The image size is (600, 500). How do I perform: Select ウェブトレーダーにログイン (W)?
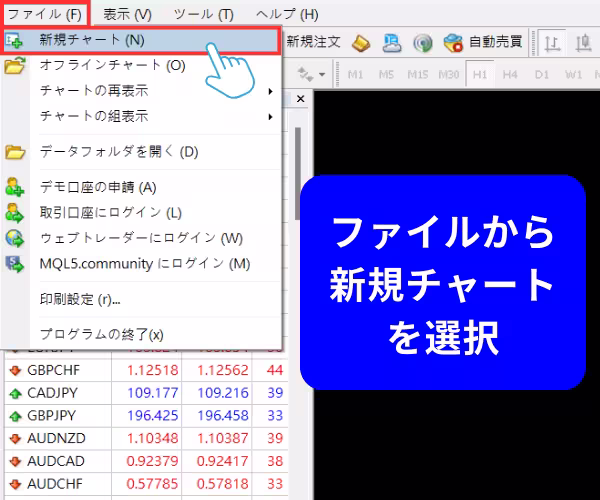(141, 238)
